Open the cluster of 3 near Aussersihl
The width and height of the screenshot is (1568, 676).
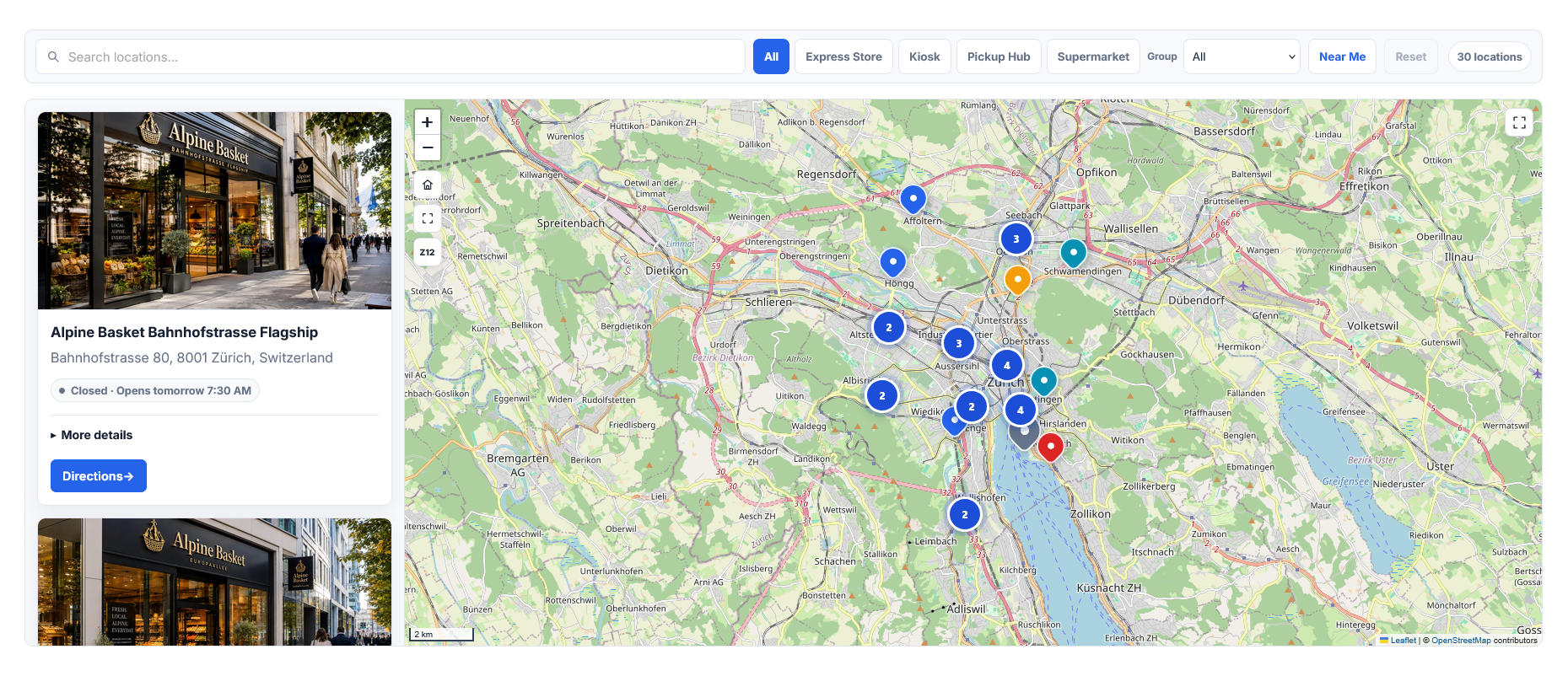pyautogui.click(x=959, y=343)
